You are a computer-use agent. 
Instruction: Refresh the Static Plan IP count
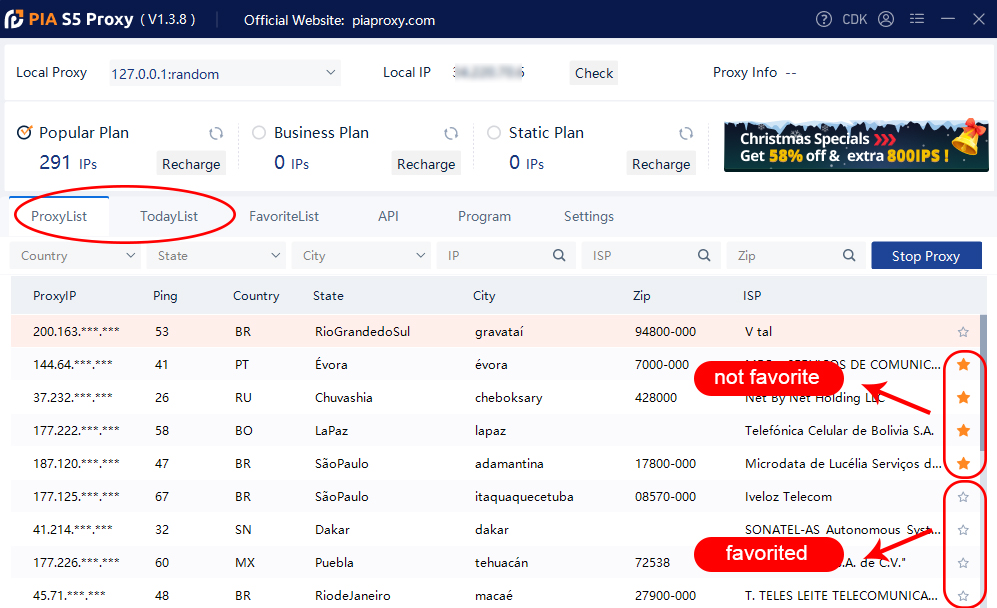click(x=685, y=134)
